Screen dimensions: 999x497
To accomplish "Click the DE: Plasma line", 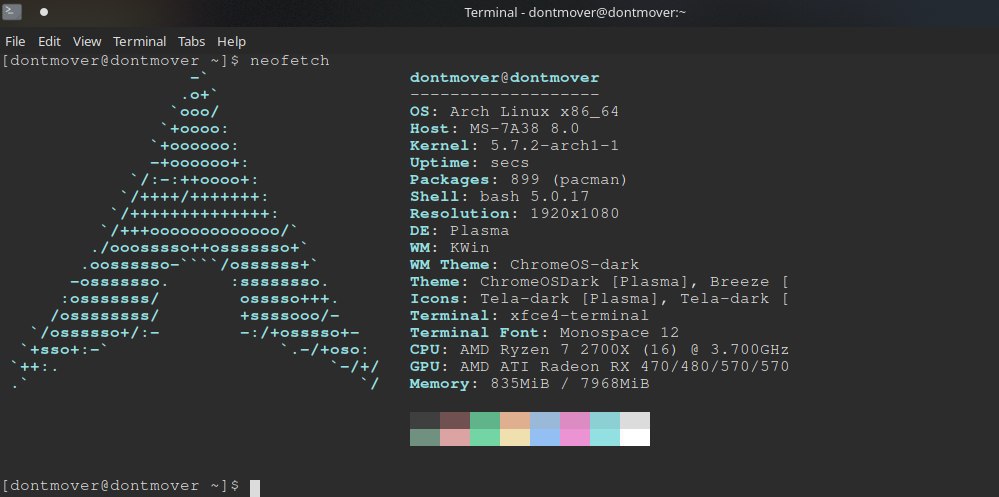I will click(459, 231).
